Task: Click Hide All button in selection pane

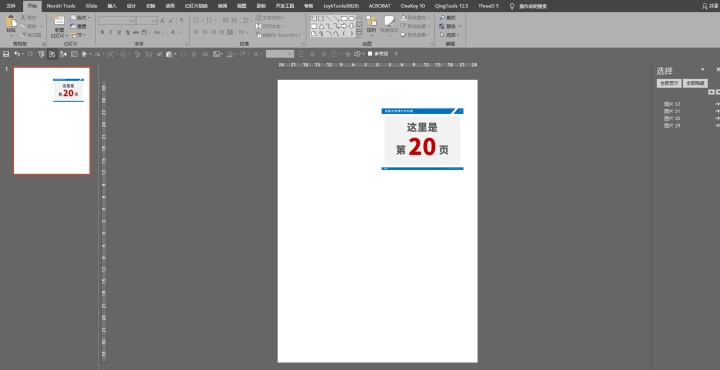Action: click(x=695, y=83)
